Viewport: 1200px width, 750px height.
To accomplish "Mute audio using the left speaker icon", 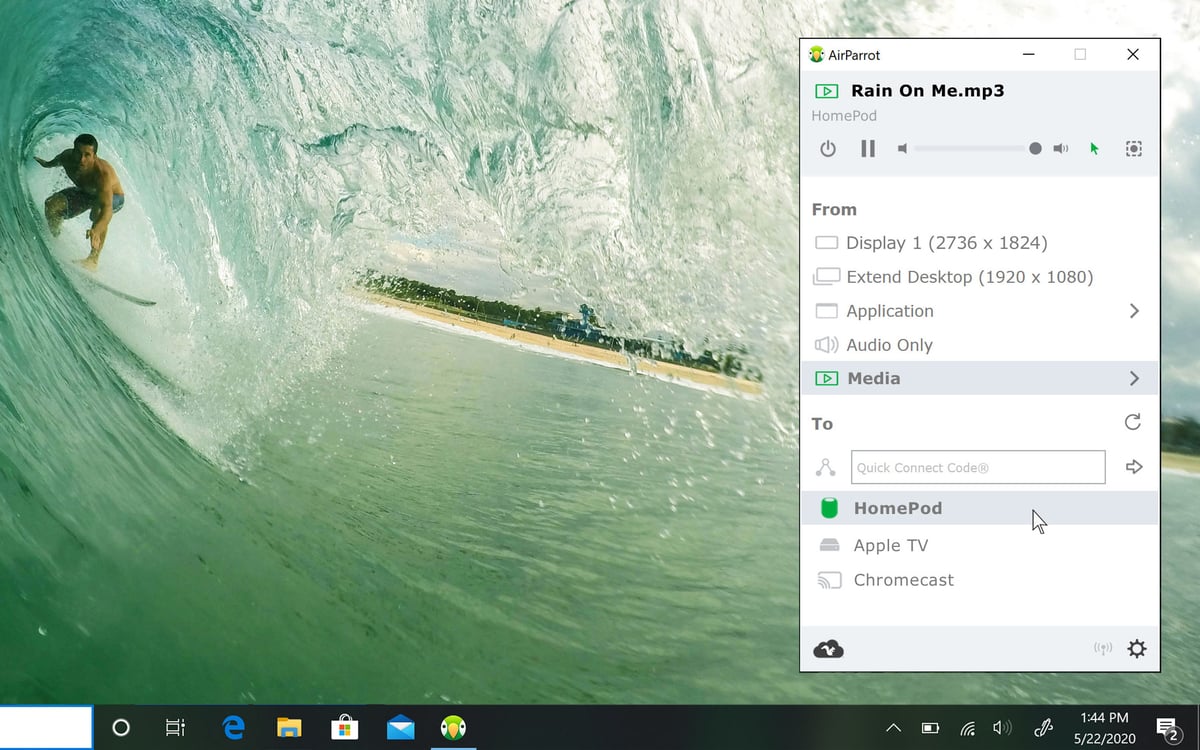I will pos(902,149).
